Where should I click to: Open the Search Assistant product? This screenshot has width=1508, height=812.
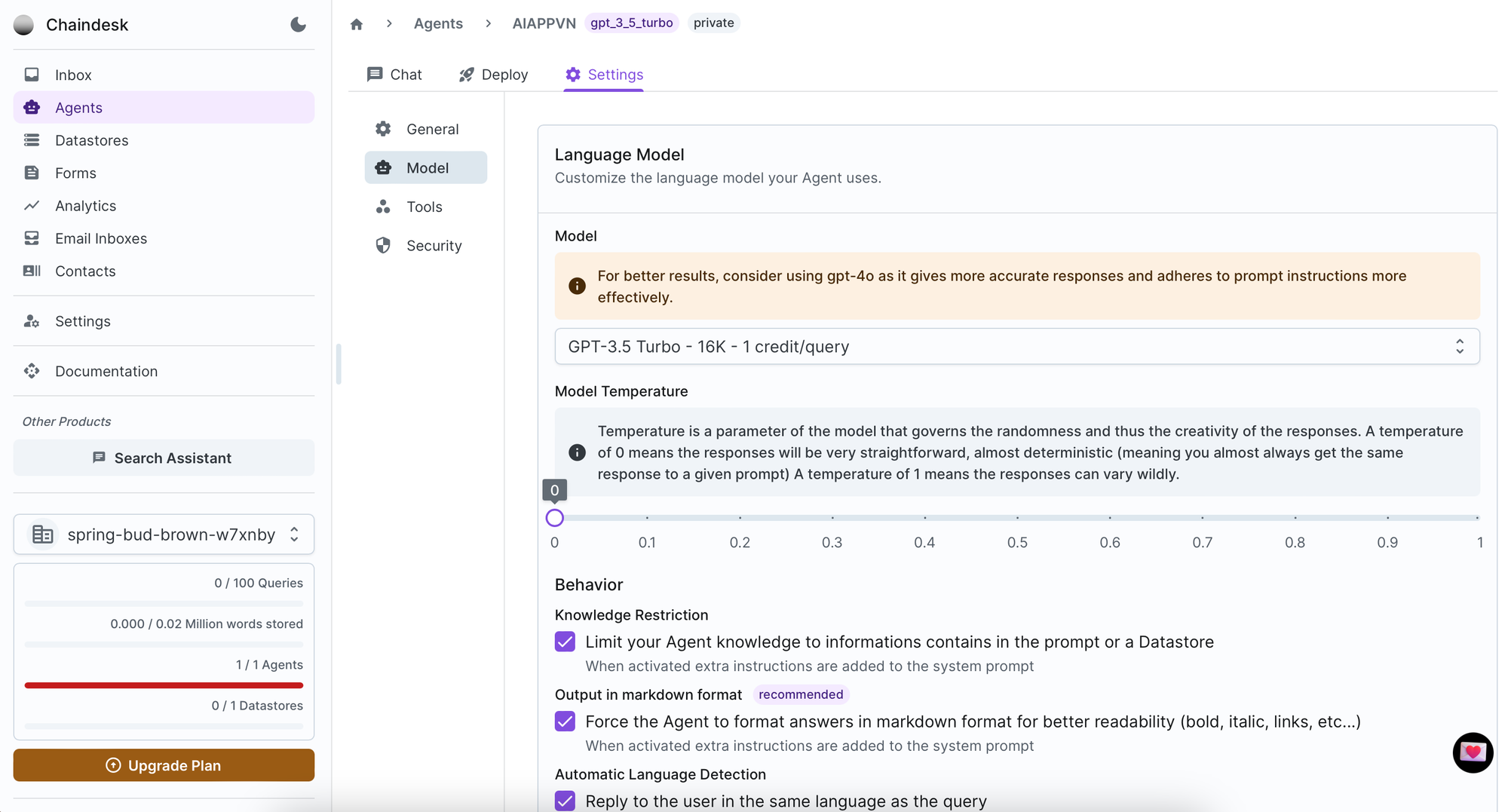pos(164,458)
